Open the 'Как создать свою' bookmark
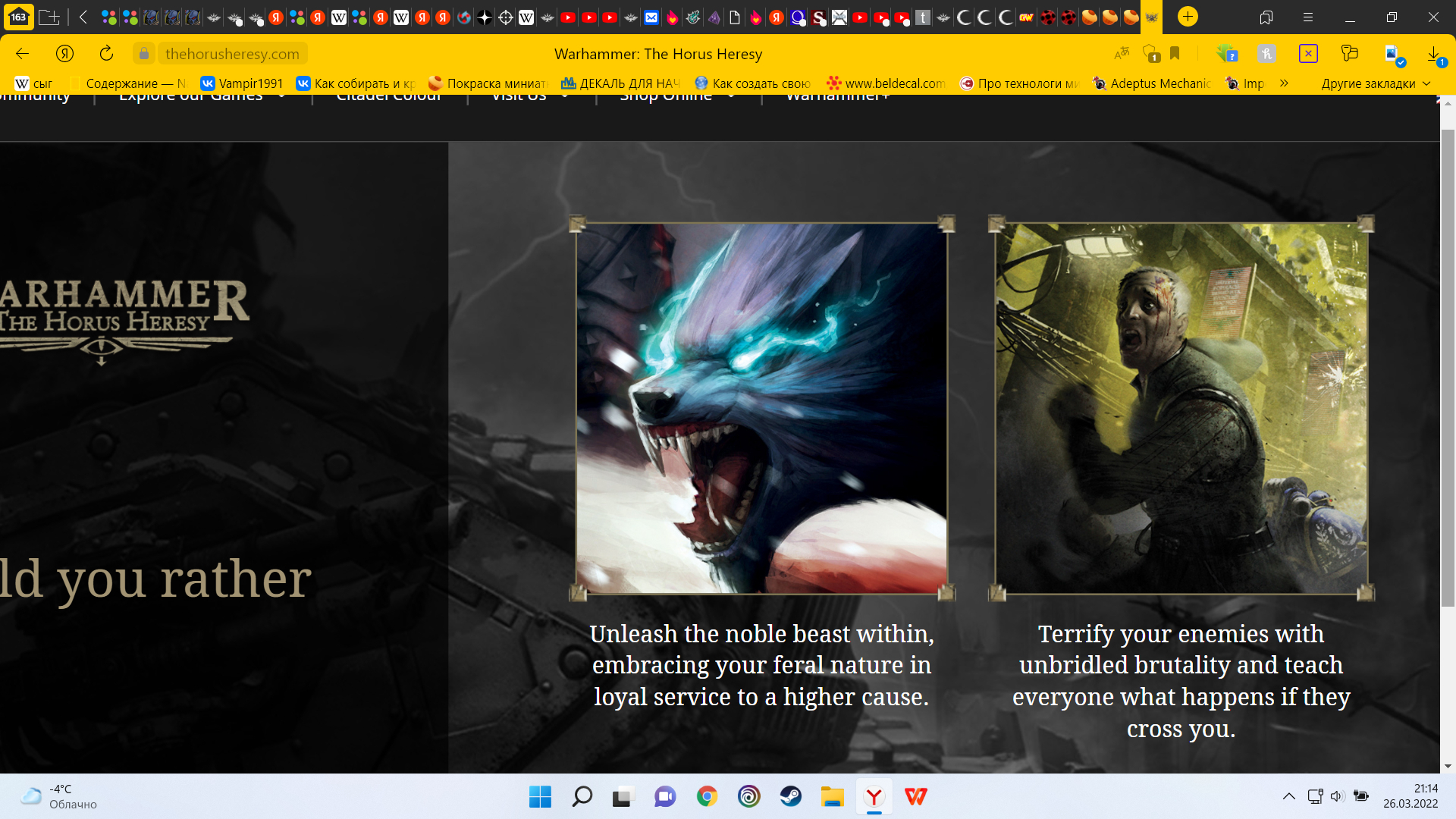The image size is (1456, 819). [x=753, y=83]
